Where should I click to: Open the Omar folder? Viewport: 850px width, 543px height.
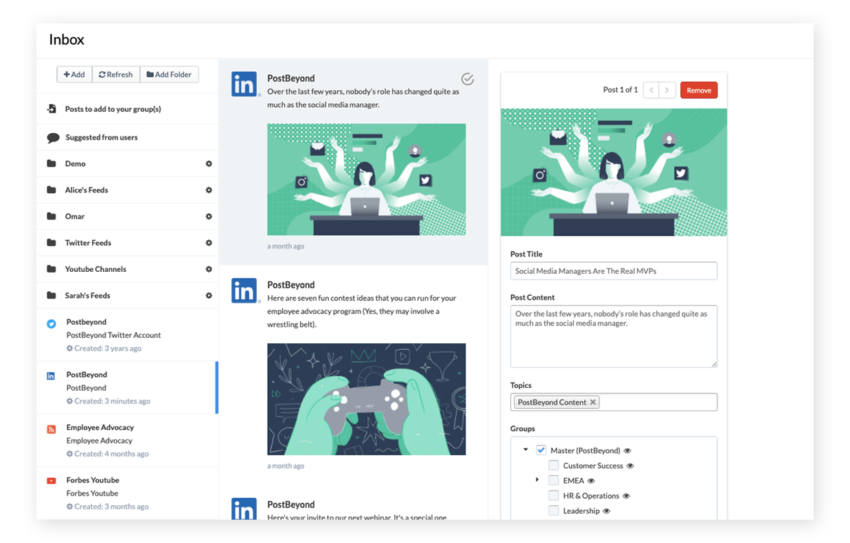127,216
